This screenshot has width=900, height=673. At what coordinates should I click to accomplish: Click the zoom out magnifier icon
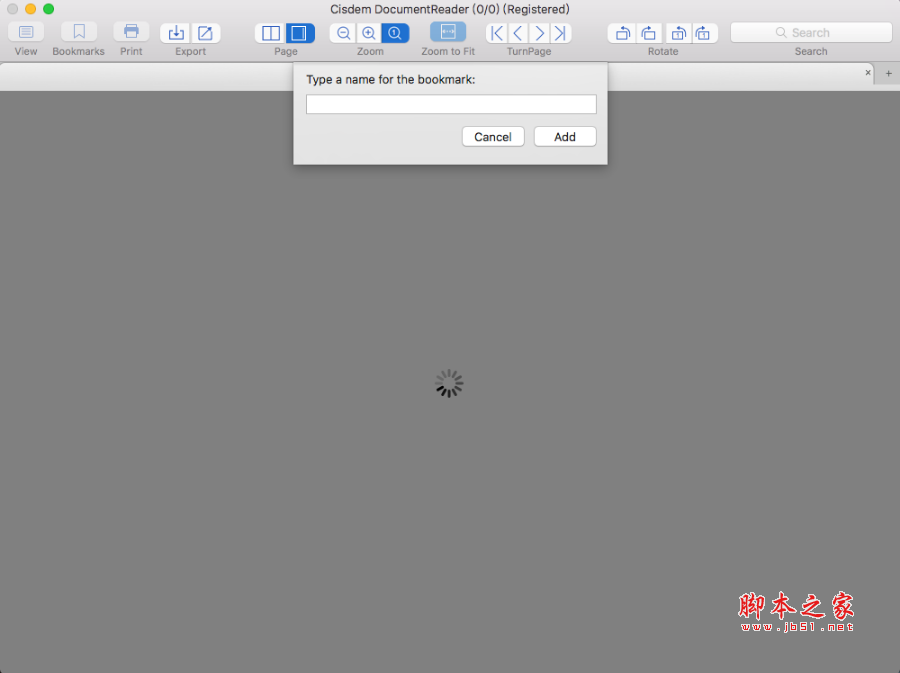coord(343,33)
